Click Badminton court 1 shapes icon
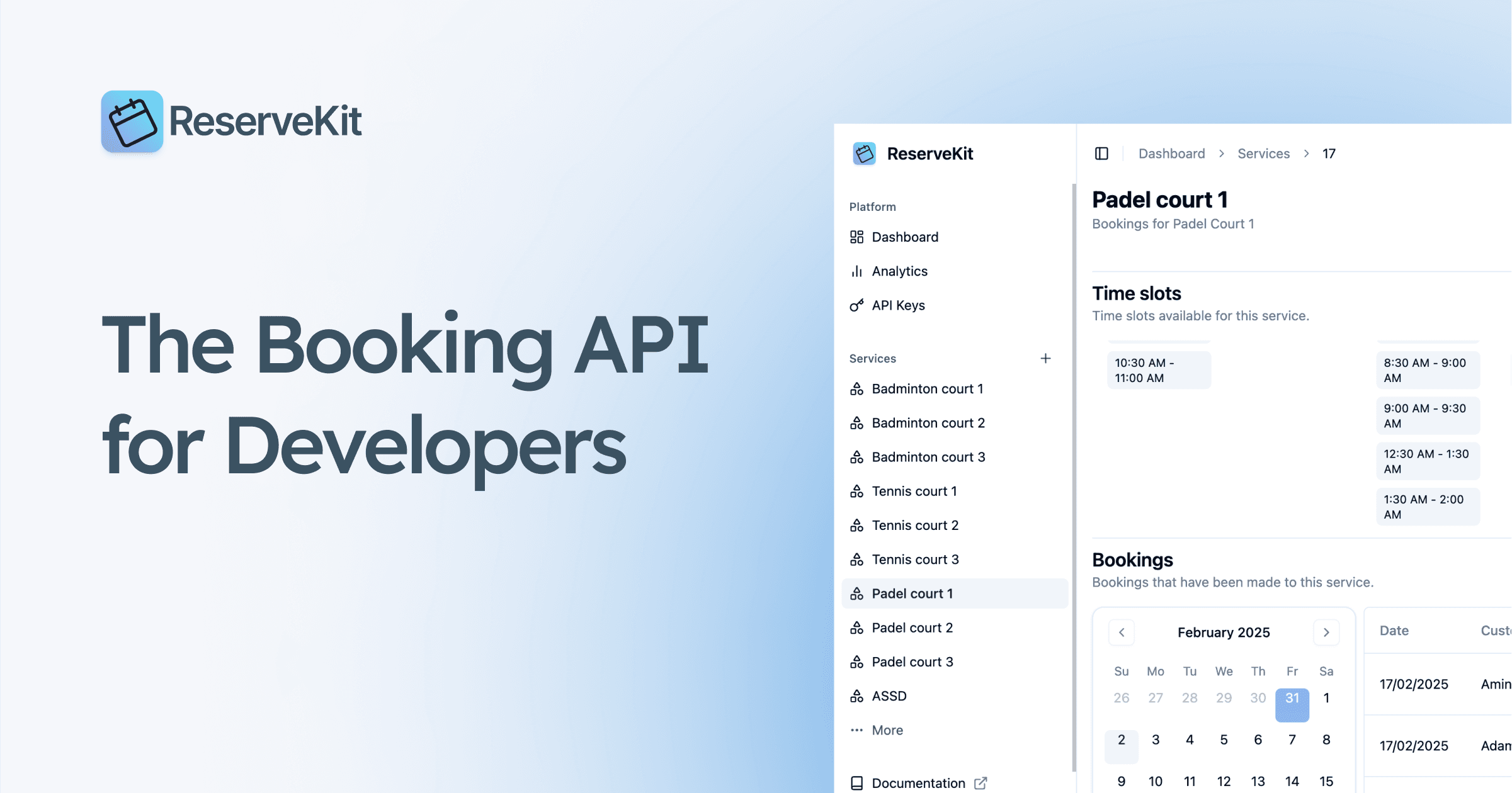 (x=856, y=389)
